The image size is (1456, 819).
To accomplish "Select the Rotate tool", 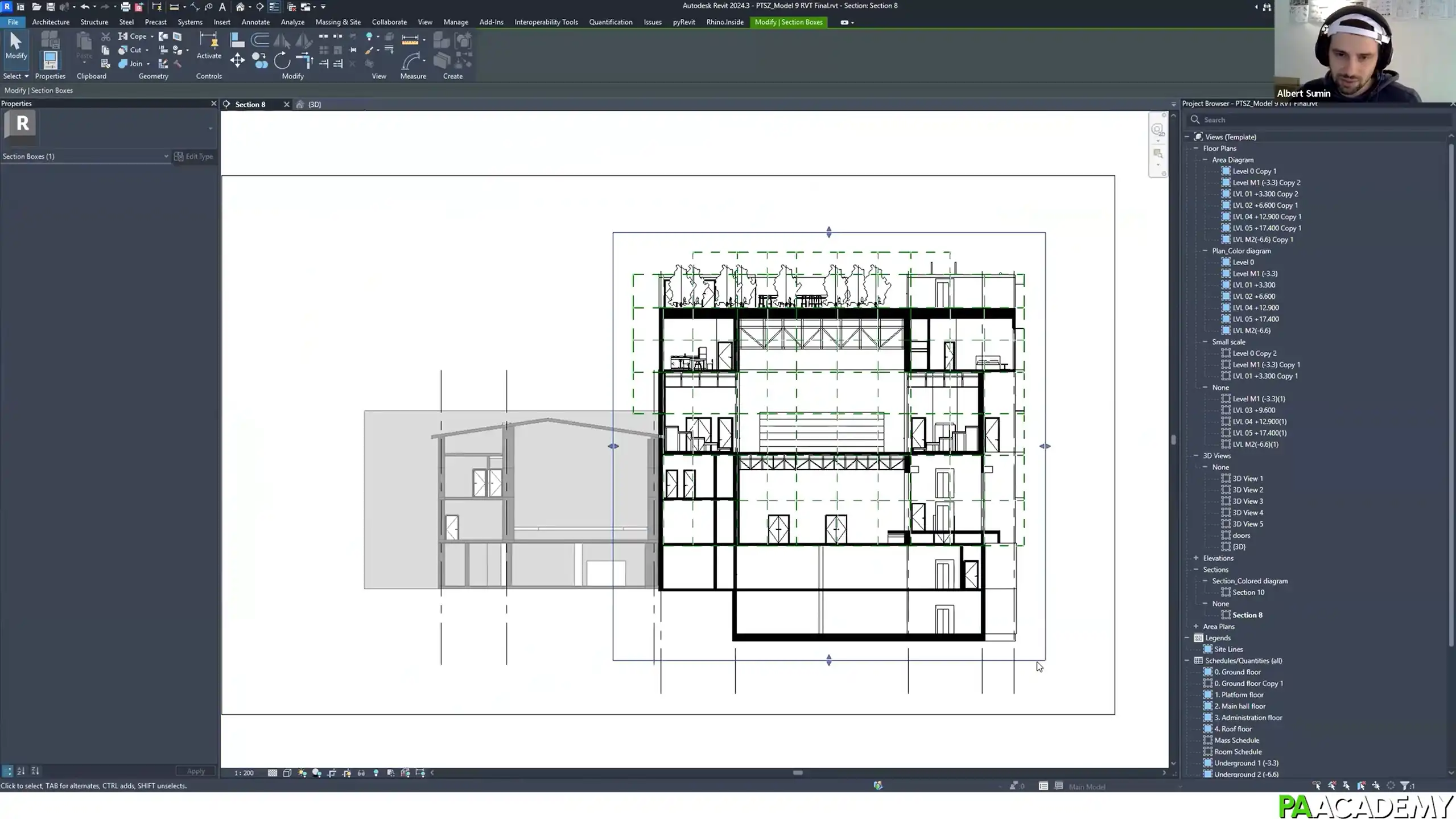I will click(282, 61).
